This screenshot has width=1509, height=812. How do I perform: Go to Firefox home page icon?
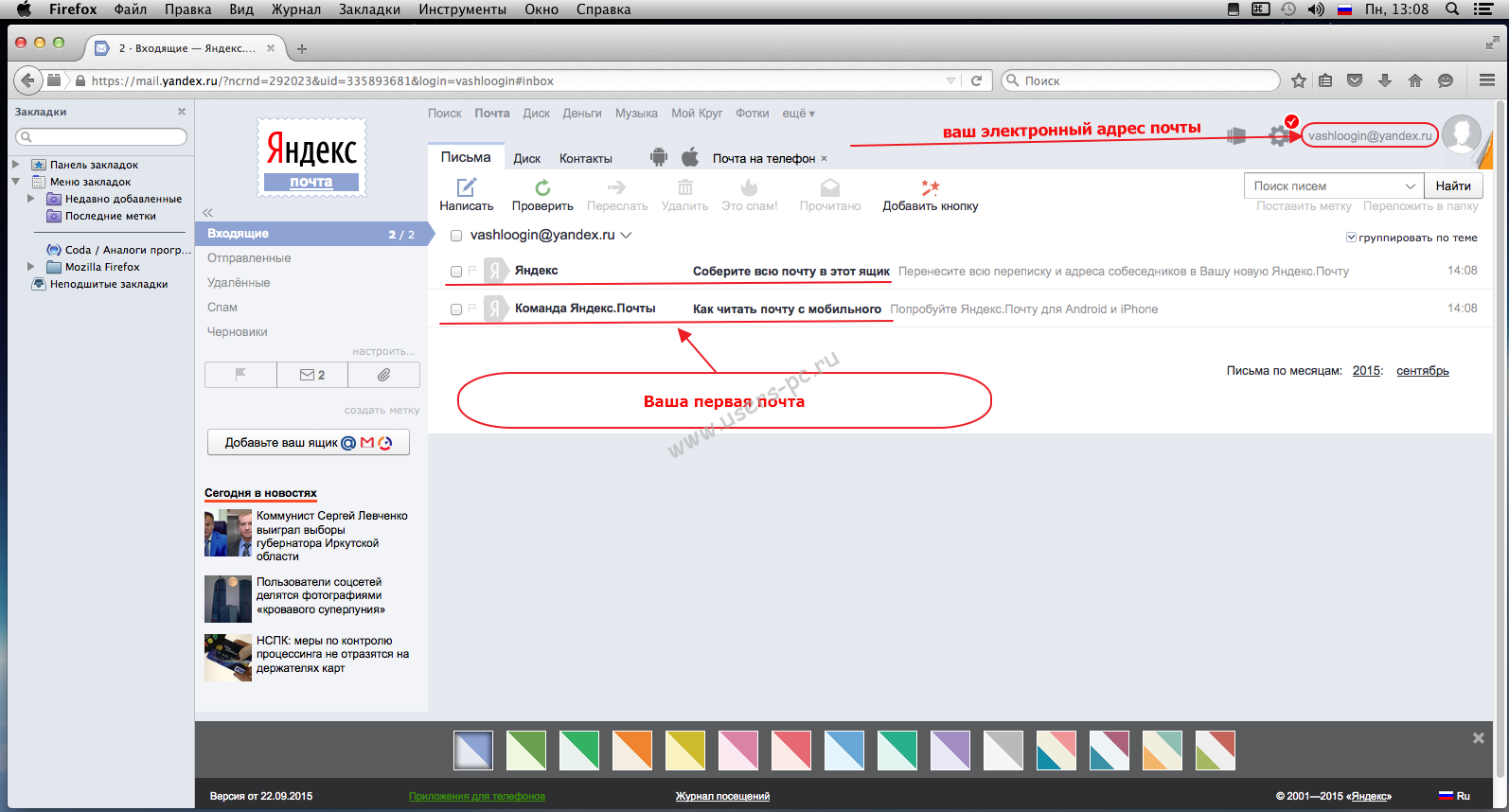[x=1415, y=80]
